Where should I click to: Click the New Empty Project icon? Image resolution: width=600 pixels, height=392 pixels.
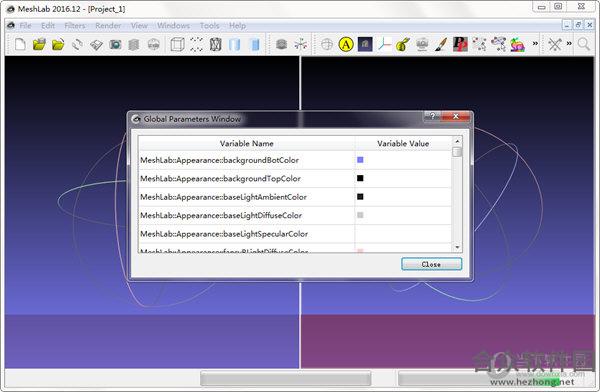[x=20, y=44]
